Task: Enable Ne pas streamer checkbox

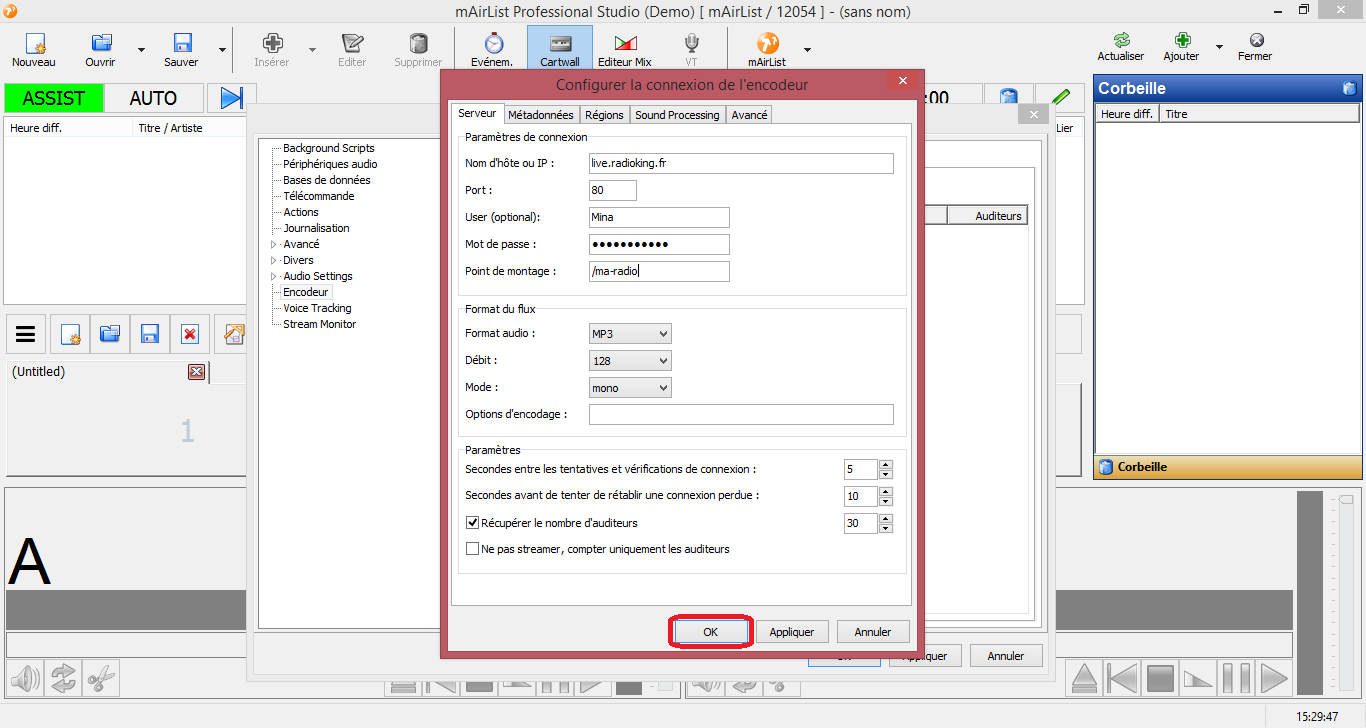Action: 473,549
